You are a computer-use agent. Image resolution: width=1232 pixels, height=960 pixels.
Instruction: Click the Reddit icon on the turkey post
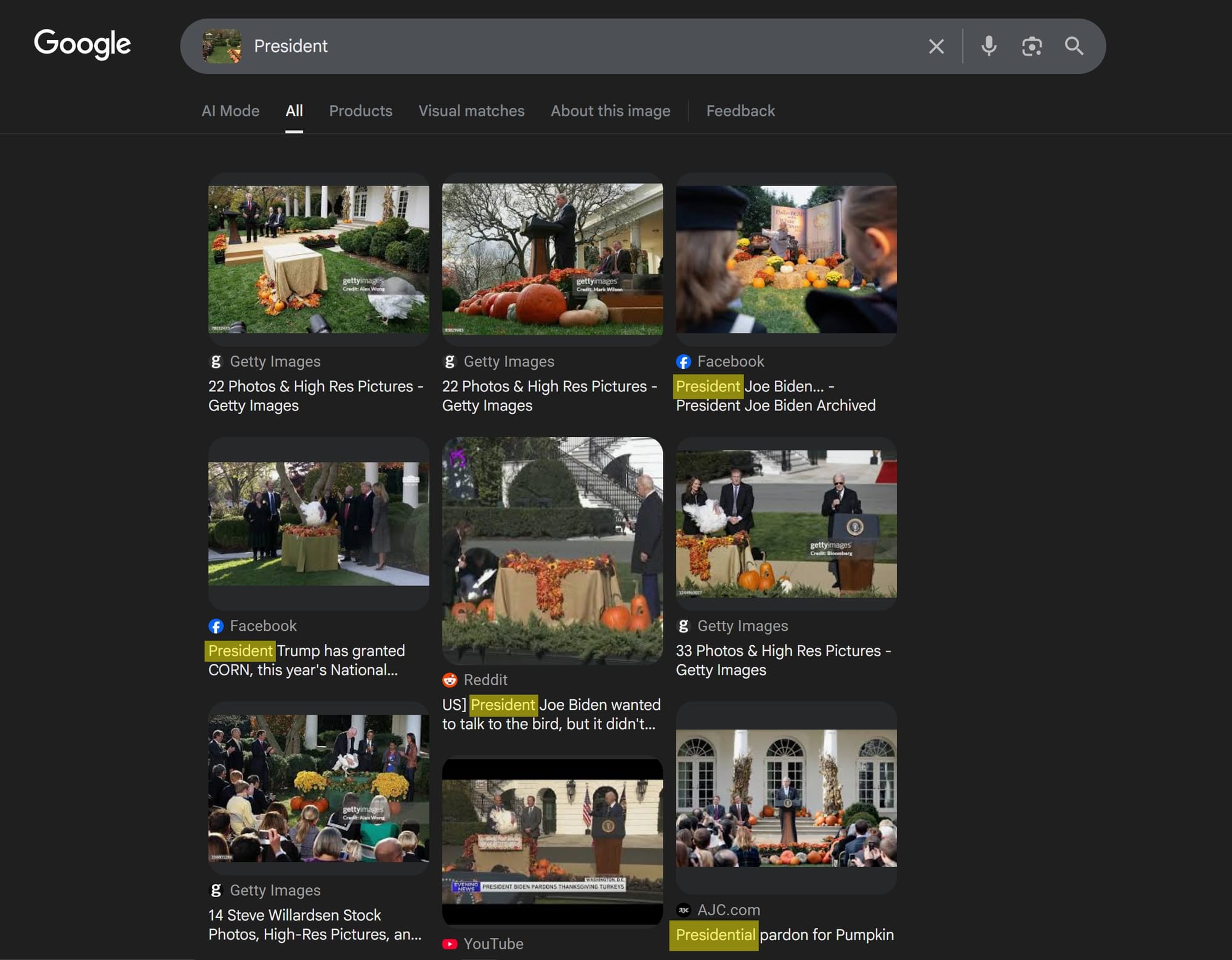(x=450, y=680)
